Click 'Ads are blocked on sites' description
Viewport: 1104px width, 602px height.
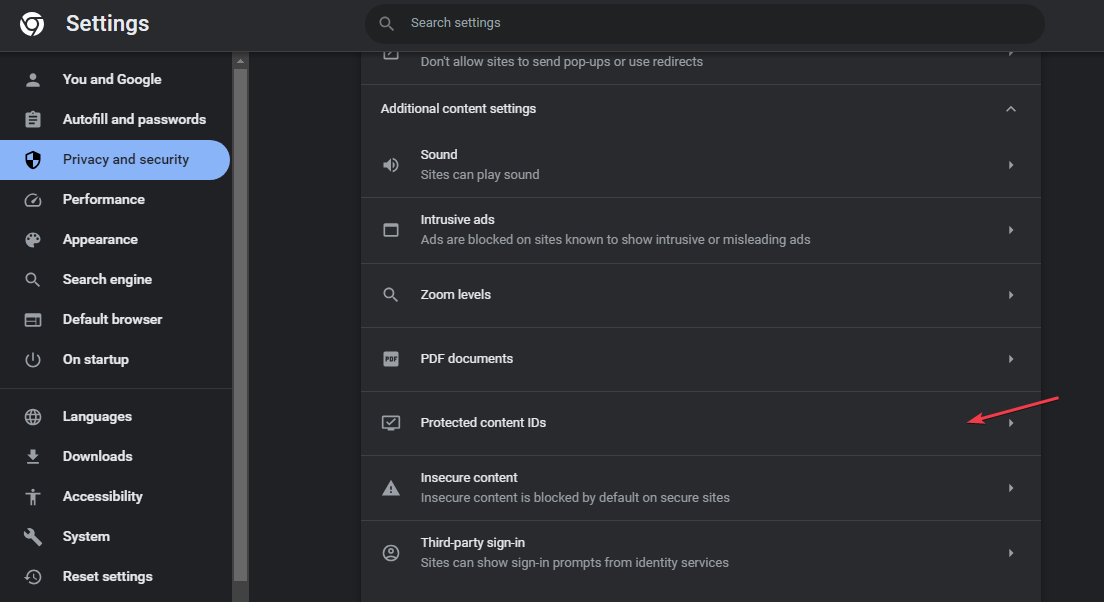(615, 240)
